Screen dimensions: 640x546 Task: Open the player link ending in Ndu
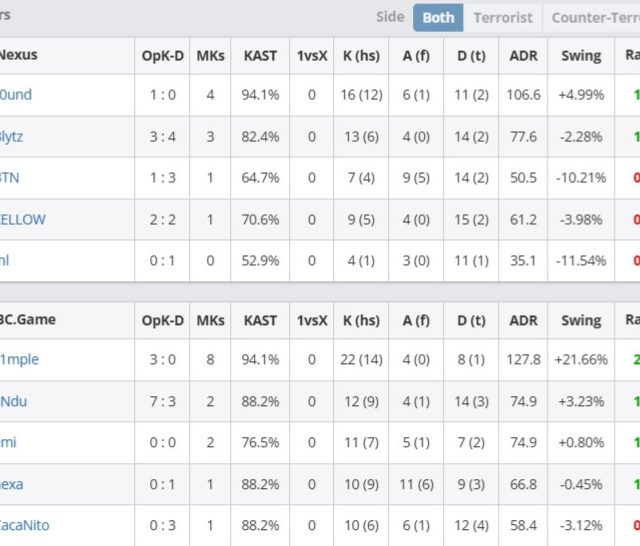(14, 401)
